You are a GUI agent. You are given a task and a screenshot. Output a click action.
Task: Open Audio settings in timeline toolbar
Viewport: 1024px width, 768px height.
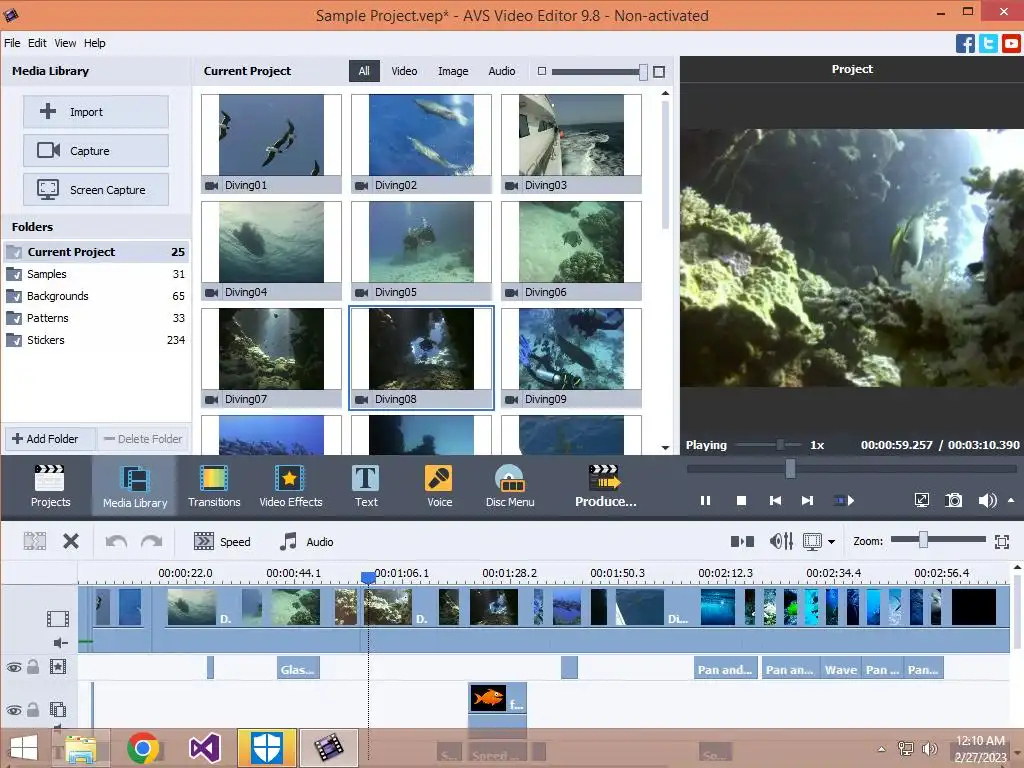(306, 541)
